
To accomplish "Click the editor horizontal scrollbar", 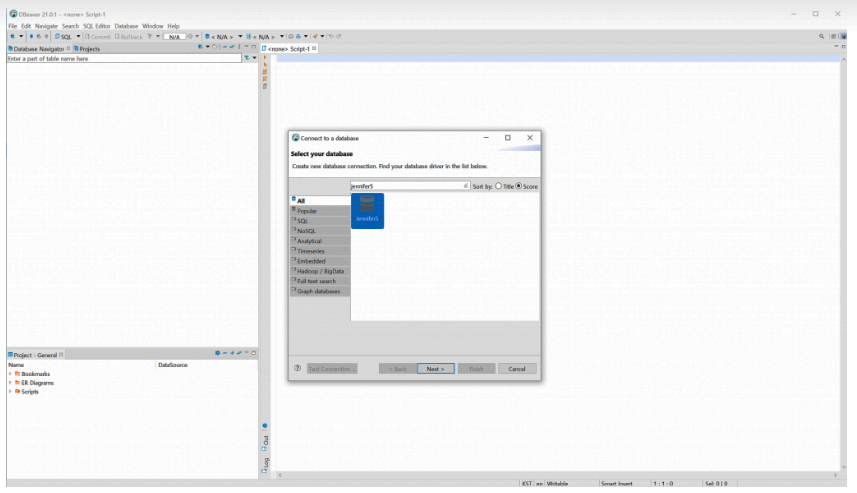I will coord(557,476).
